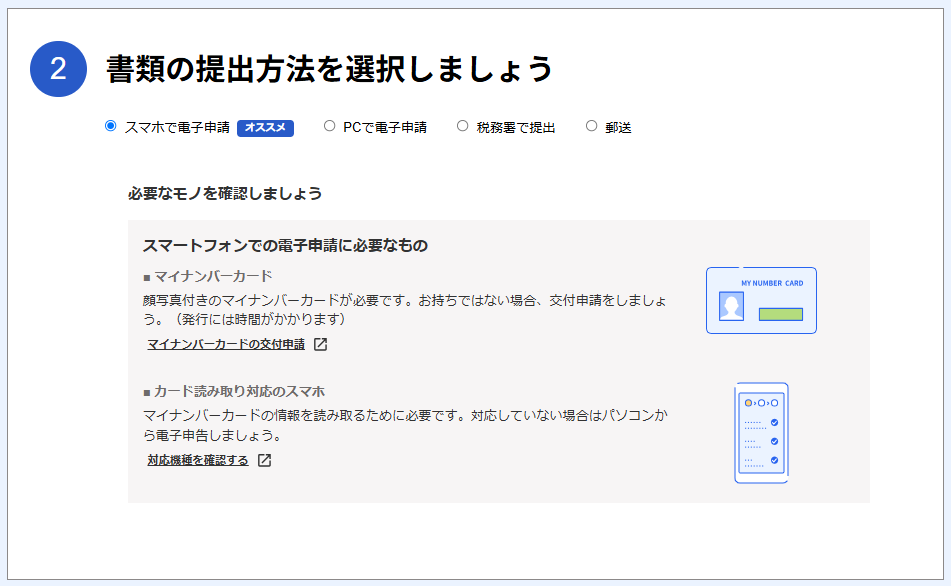
Task: Open the マイナンバーカードの交付申請 link
Action: click(226, 344)
